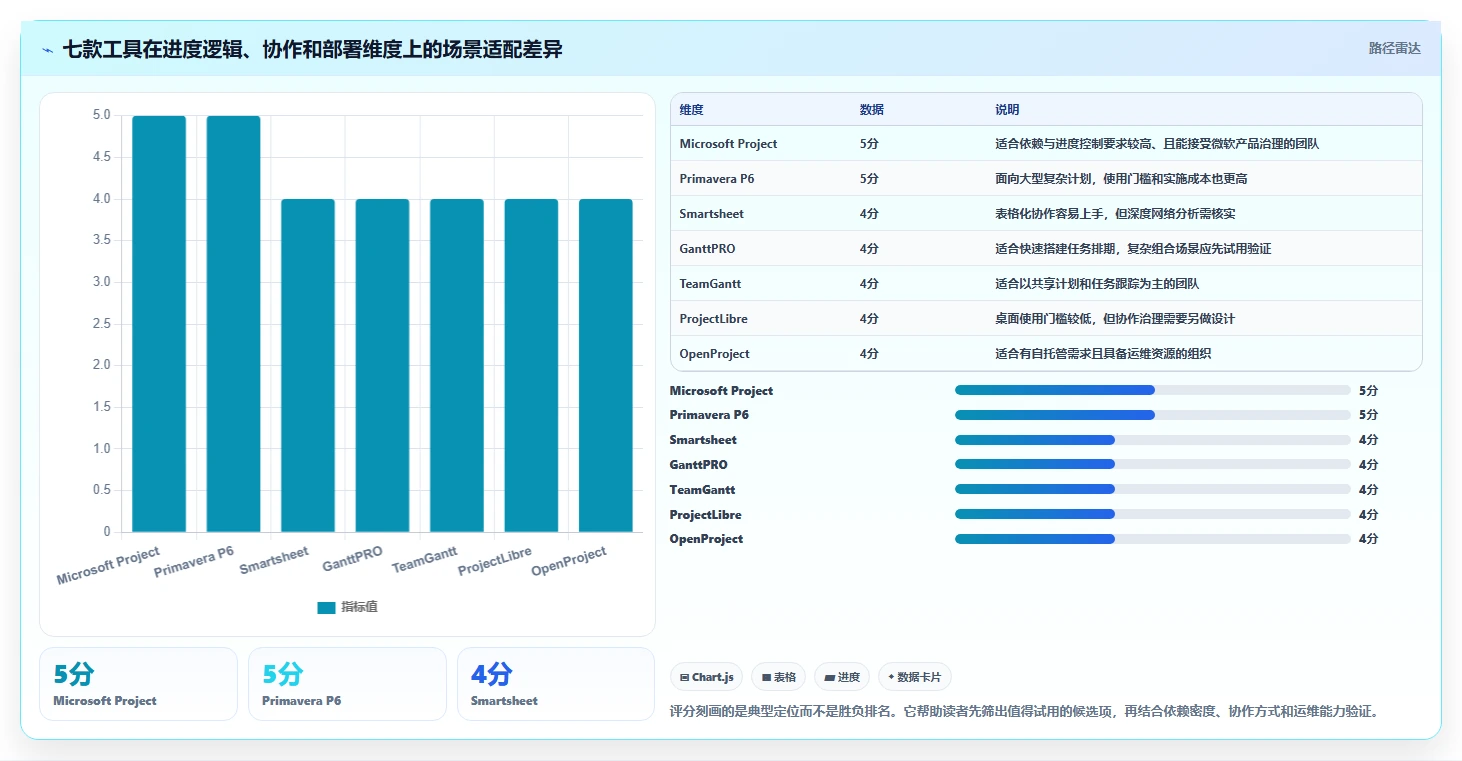Click the OpenProject progress bar

[x=1153, y=539]
